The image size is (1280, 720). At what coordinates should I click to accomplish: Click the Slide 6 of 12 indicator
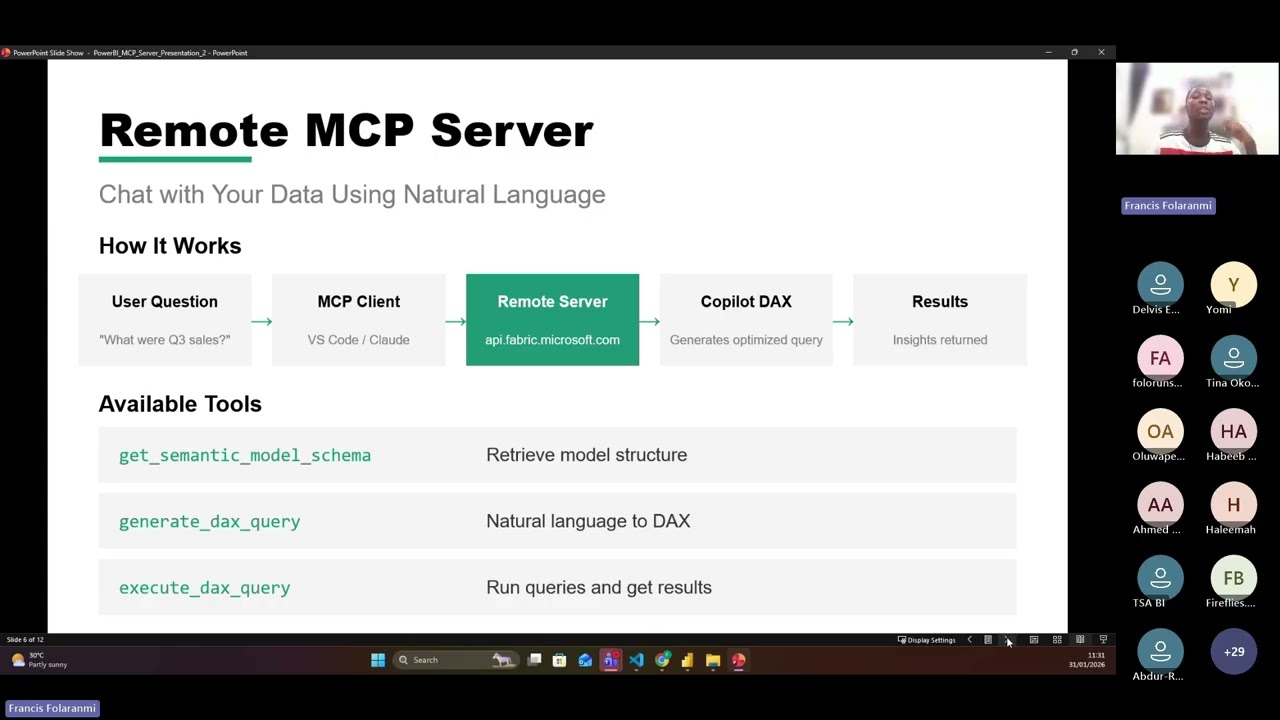25,640
